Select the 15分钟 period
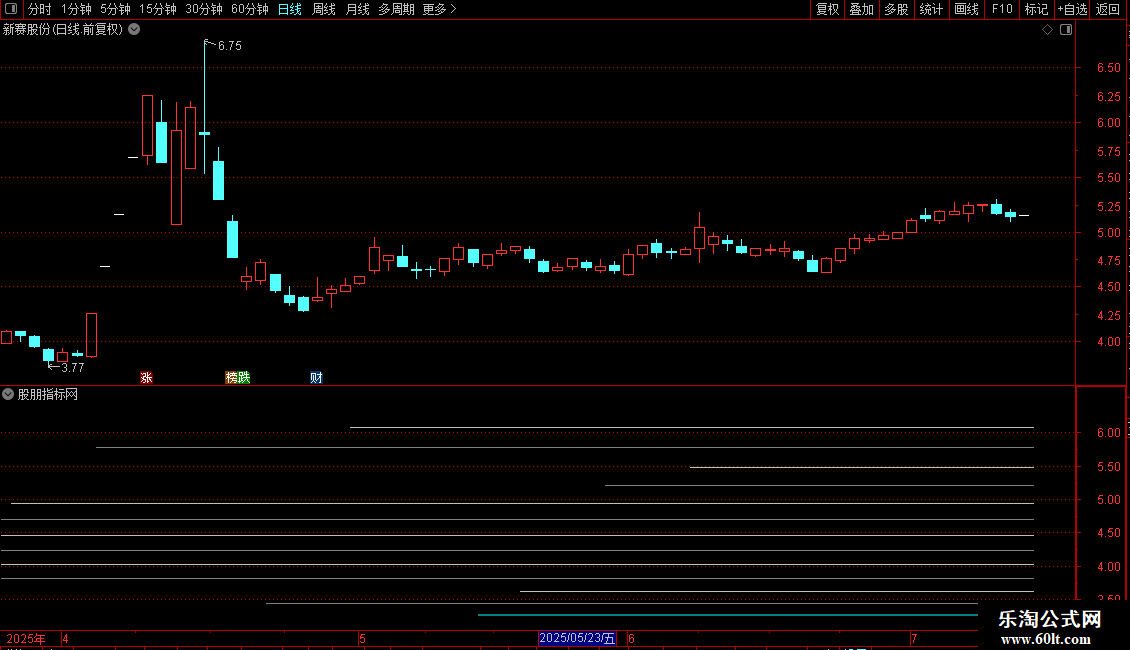 [x=157, y=9]
